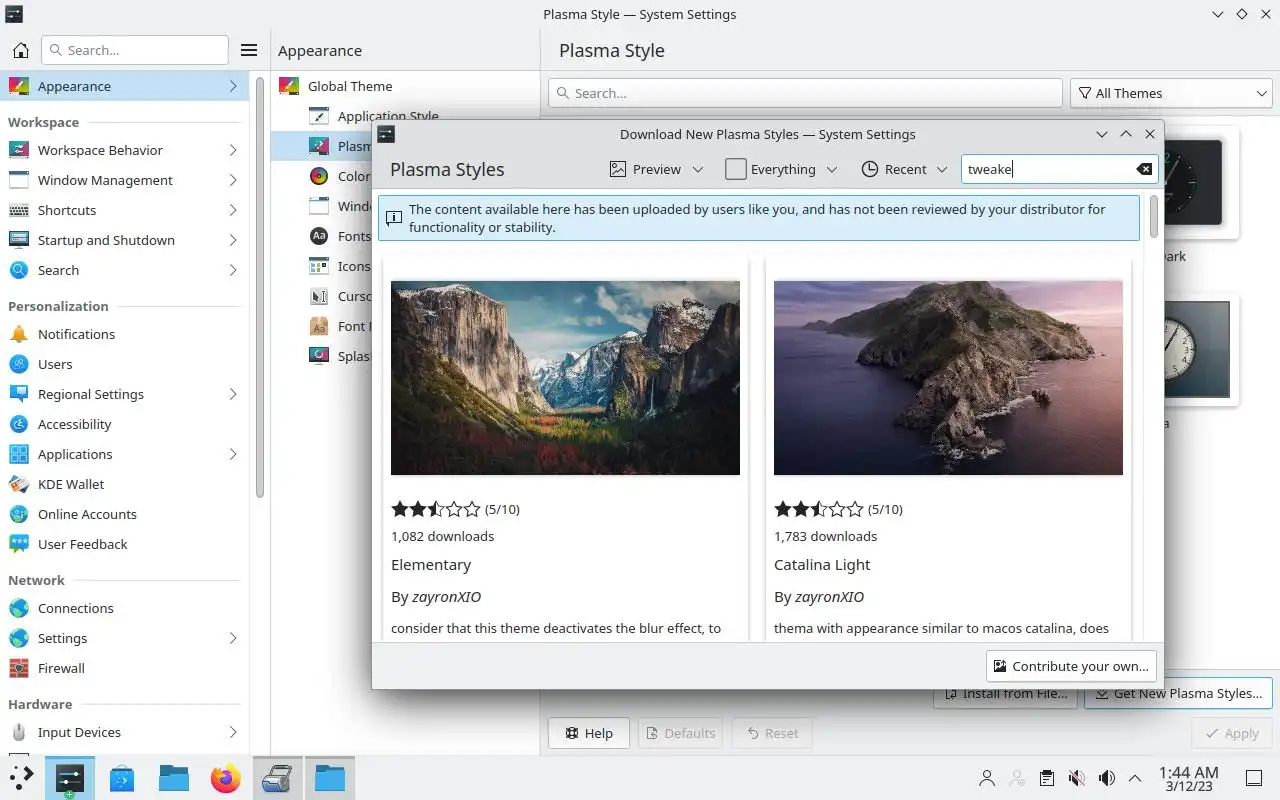Open the application launcher in taskbar
1280x800 pixels.
(21, 778)
